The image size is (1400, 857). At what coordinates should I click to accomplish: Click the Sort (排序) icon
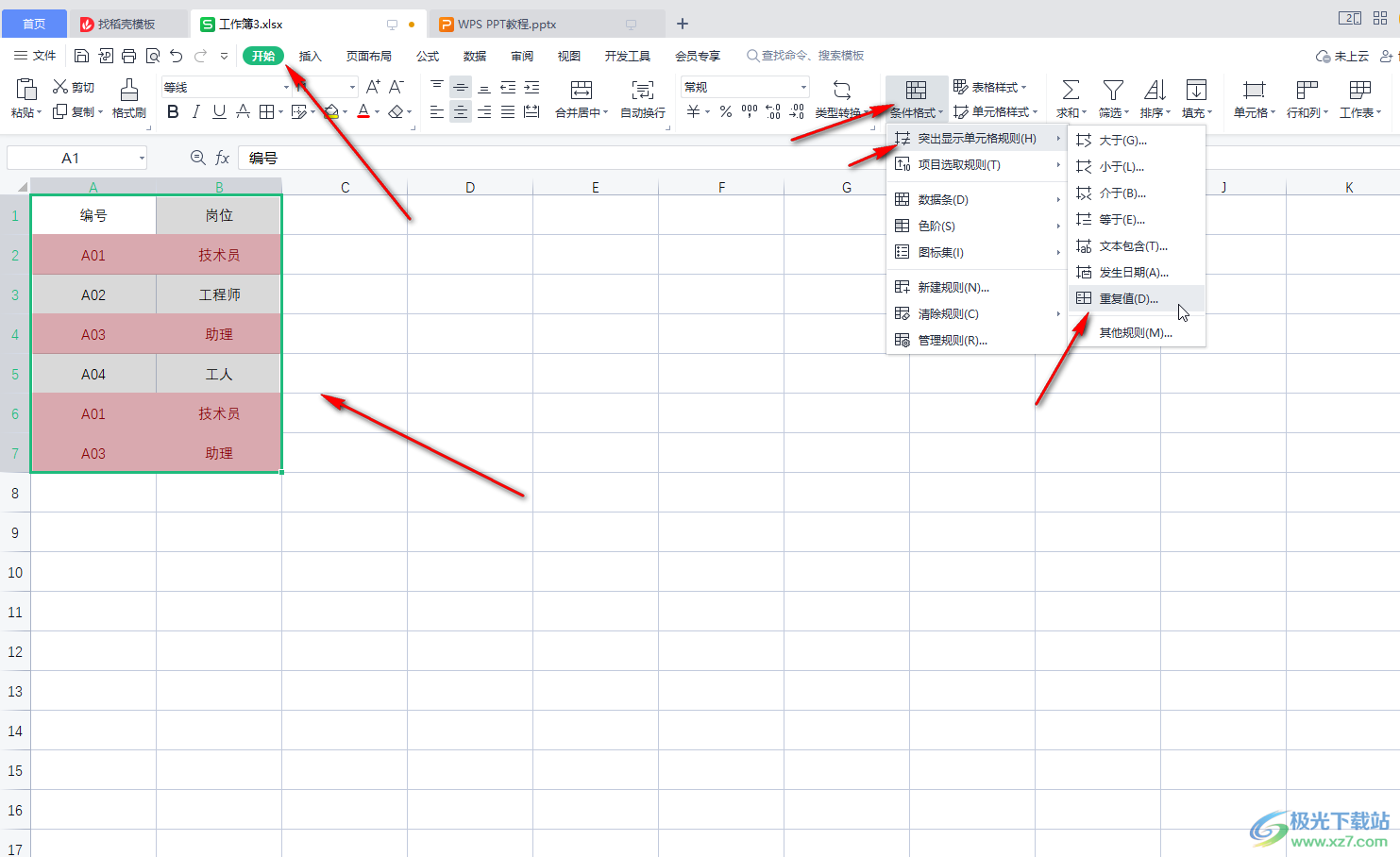click(1155, 90)
